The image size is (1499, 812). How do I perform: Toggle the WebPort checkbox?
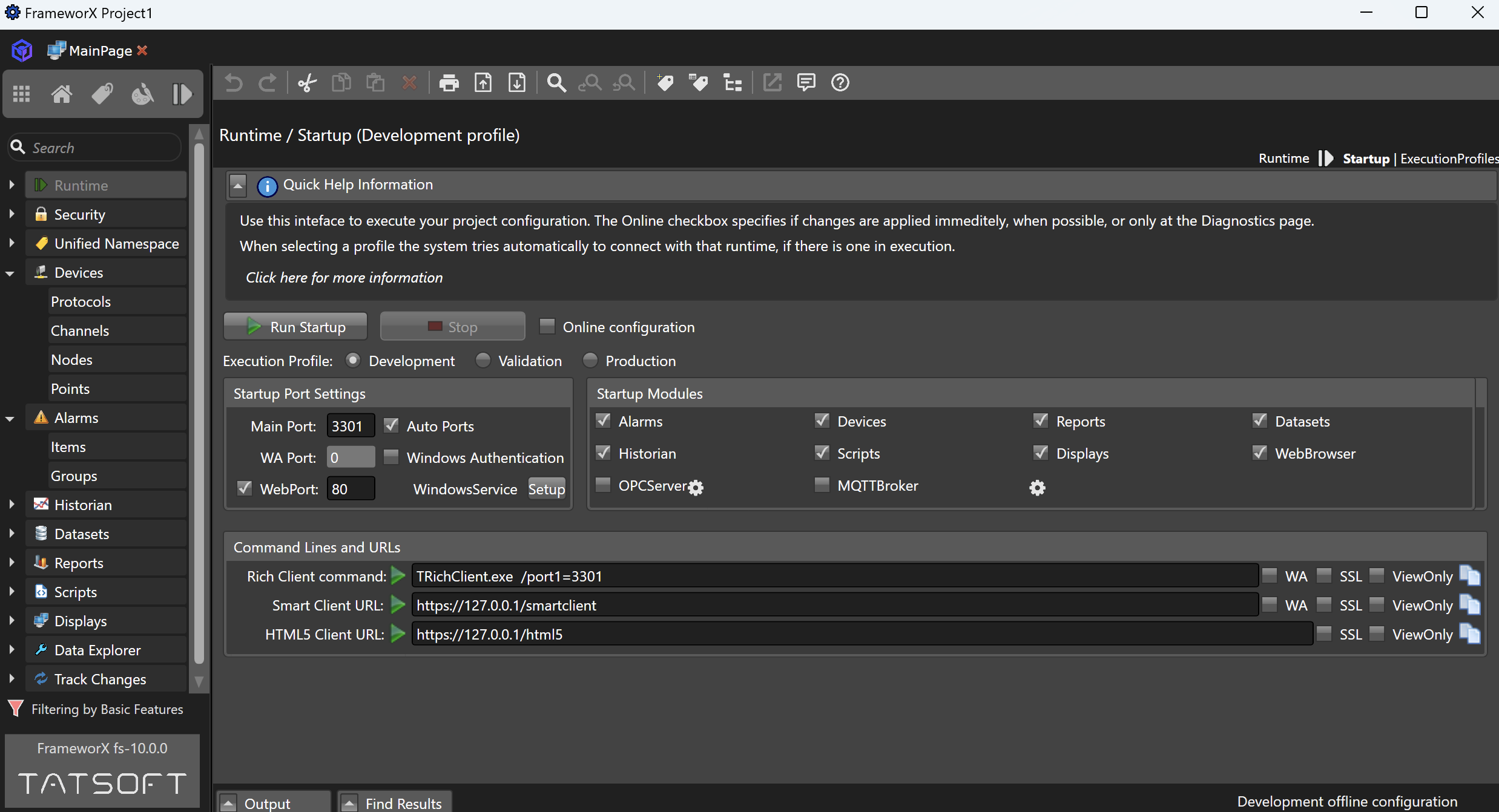point(245,488)
